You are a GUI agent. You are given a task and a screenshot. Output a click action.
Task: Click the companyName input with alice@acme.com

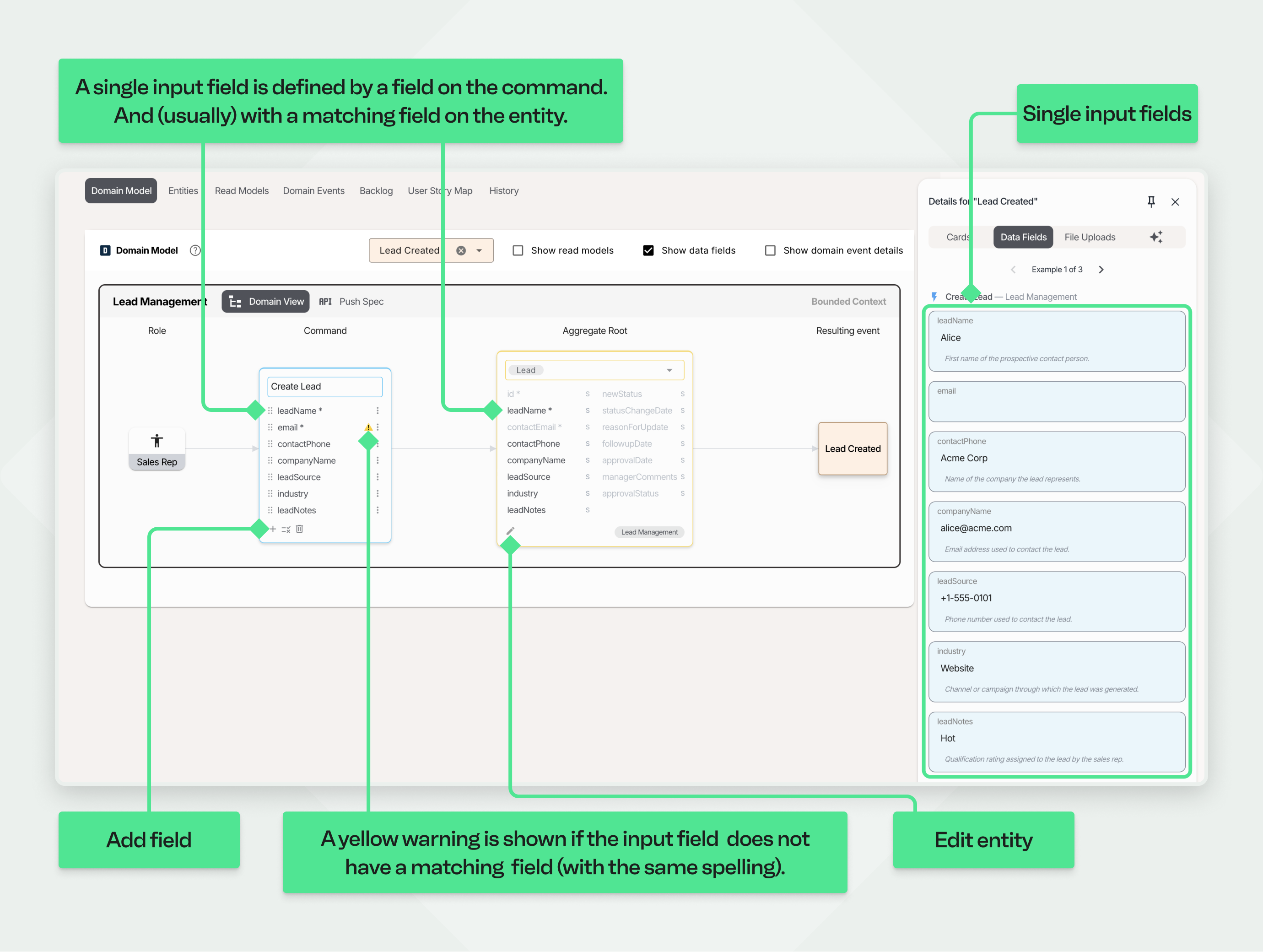click(x=1057, y=532)
